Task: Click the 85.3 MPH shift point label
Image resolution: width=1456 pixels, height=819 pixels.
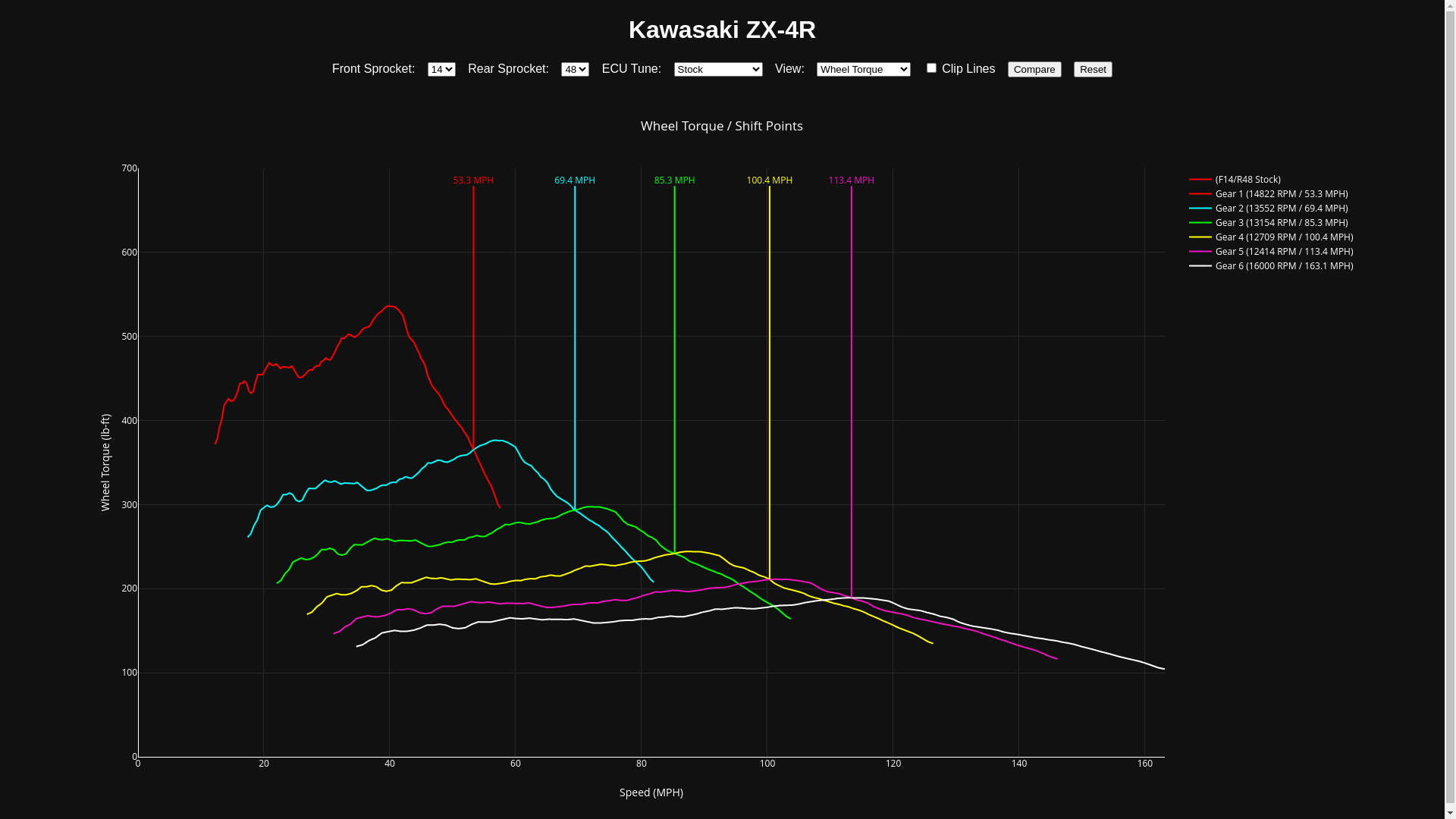Action: [x=674, y=180]
